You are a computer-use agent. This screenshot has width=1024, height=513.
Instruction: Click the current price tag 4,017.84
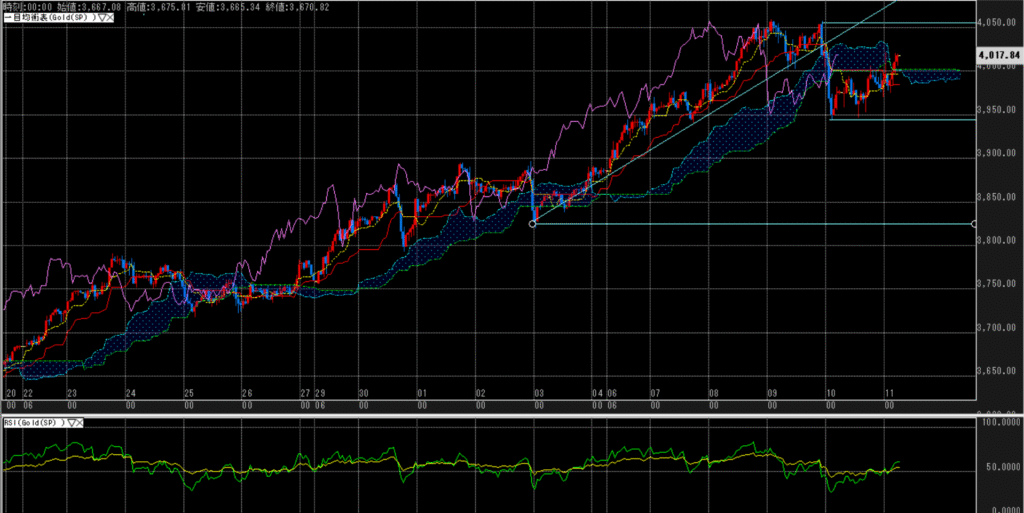point(1000,56)
